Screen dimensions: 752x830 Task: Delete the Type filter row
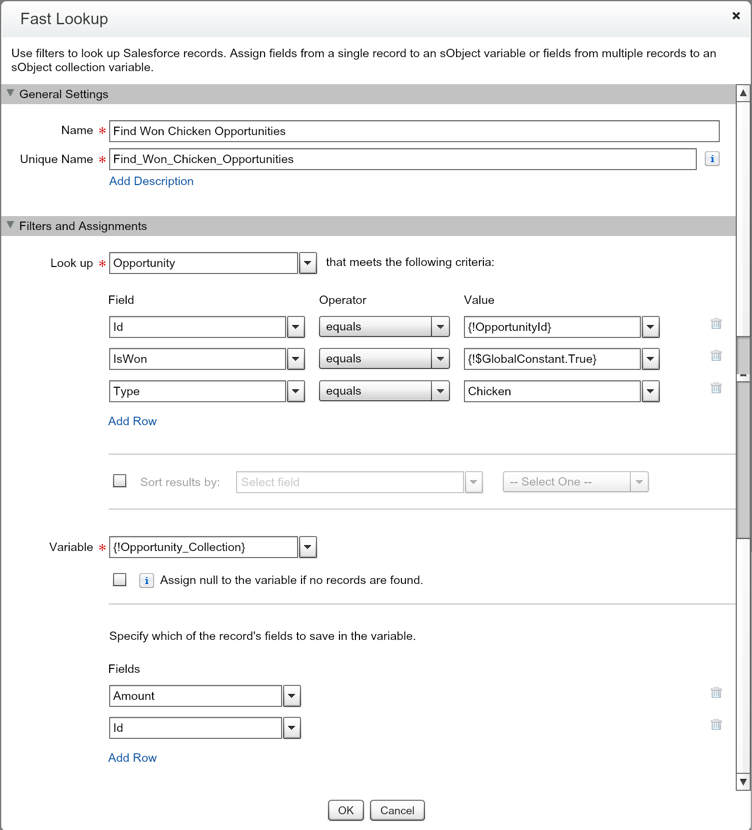tap(716, 388)
